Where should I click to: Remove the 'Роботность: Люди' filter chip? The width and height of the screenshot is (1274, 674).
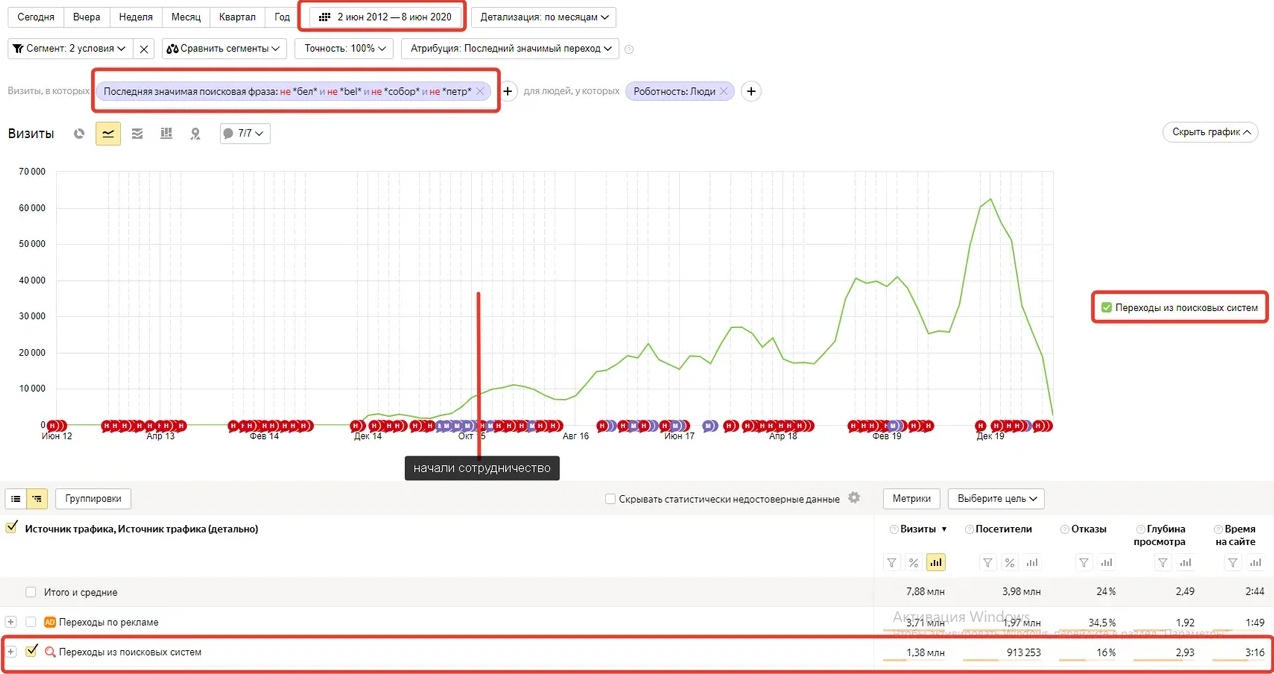coord(724,91)
